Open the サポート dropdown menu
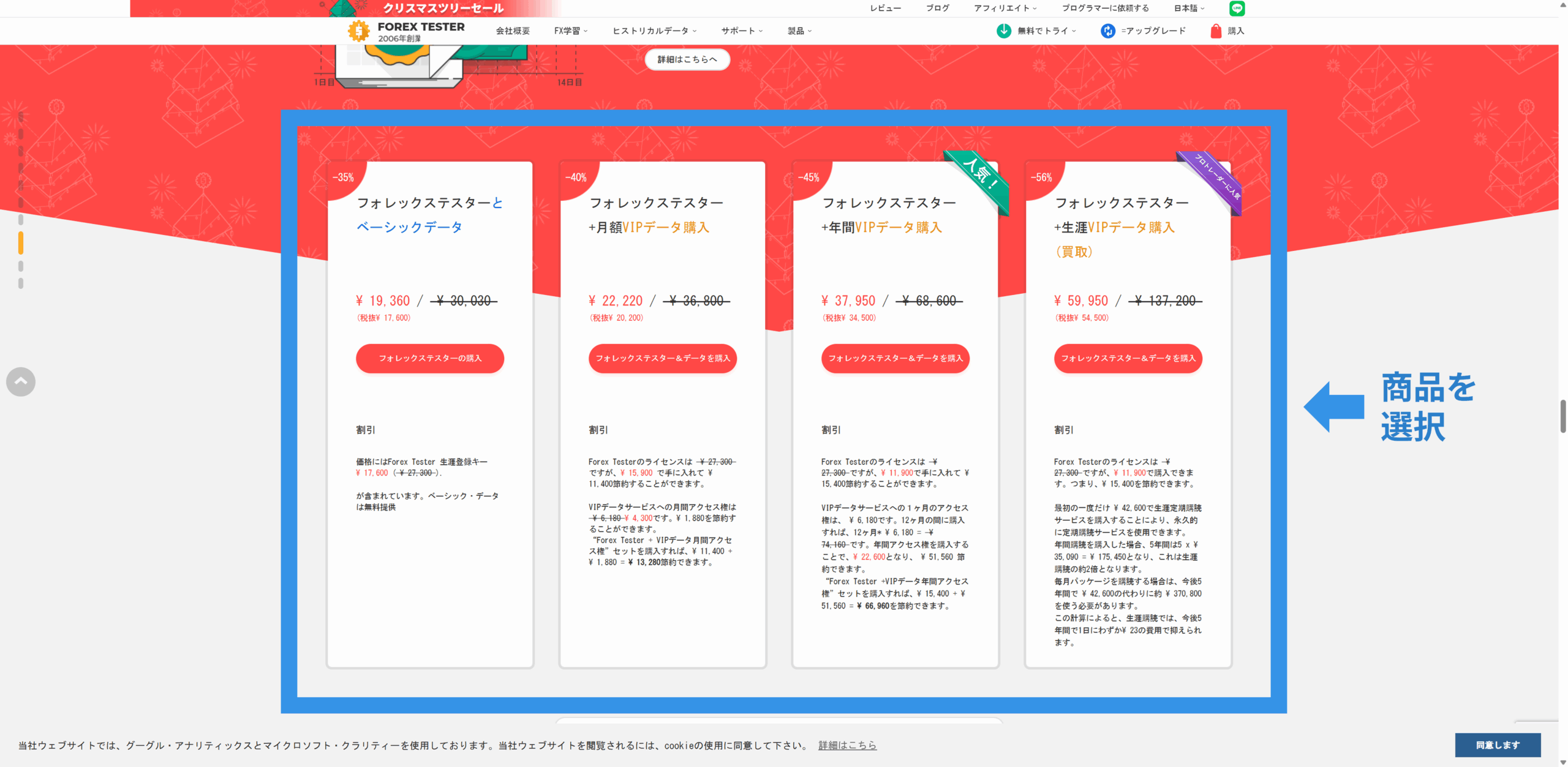 coord(741,31)
